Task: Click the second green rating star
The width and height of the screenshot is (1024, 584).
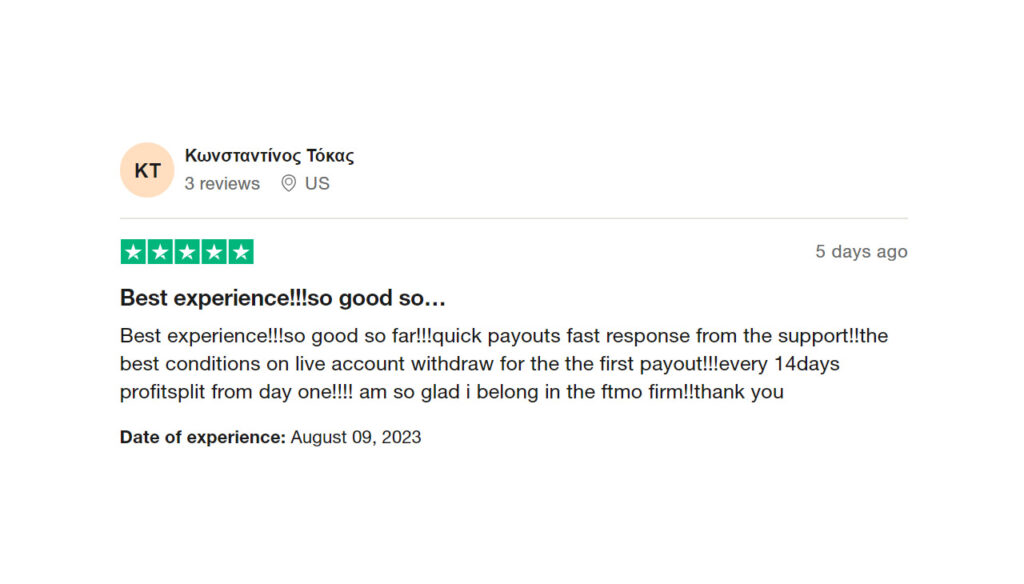Action: pos(160,252)
